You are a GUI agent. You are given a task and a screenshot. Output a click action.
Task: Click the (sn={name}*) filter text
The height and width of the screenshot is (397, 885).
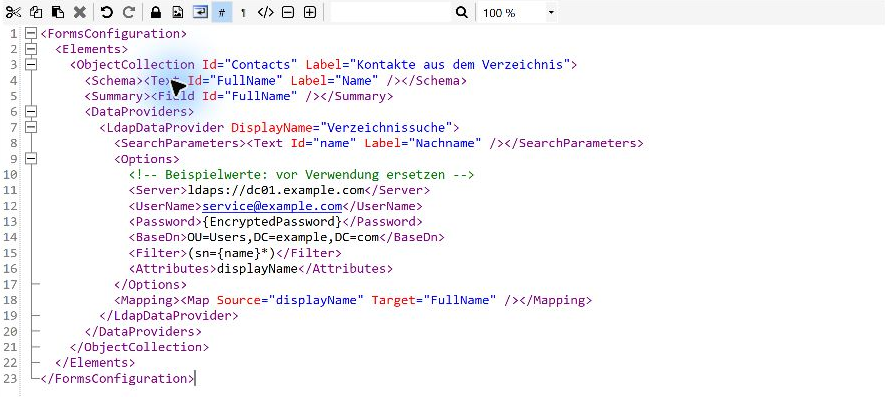click(x=231, y=253)
